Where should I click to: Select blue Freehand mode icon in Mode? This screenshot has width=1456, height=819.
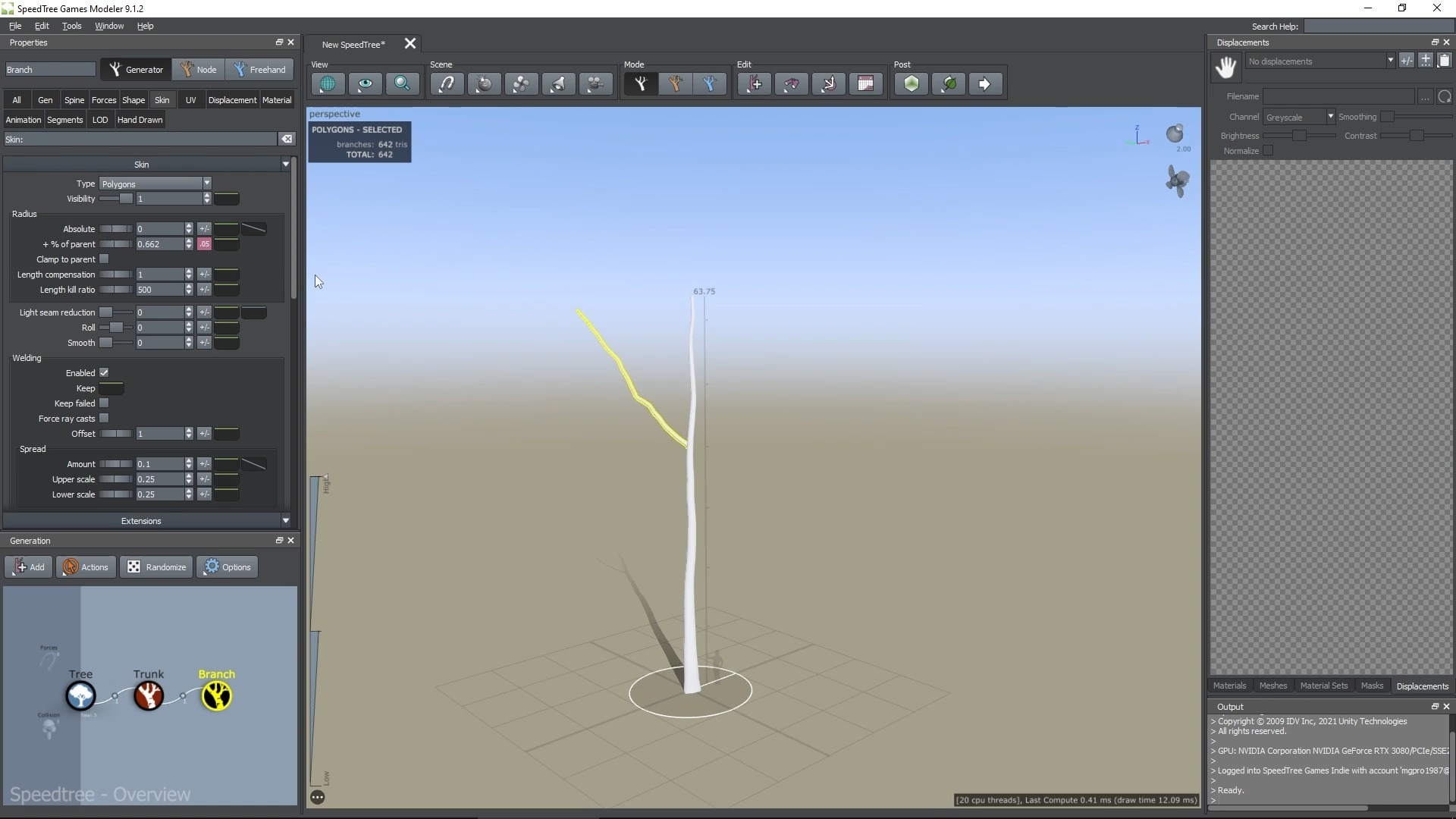click(710, 84)
